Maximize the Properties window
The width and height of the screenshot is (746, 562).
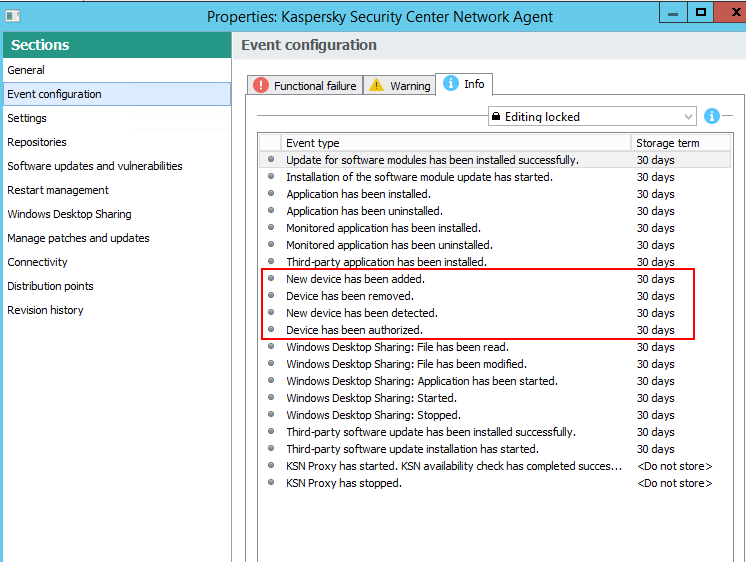click(700, 12)
